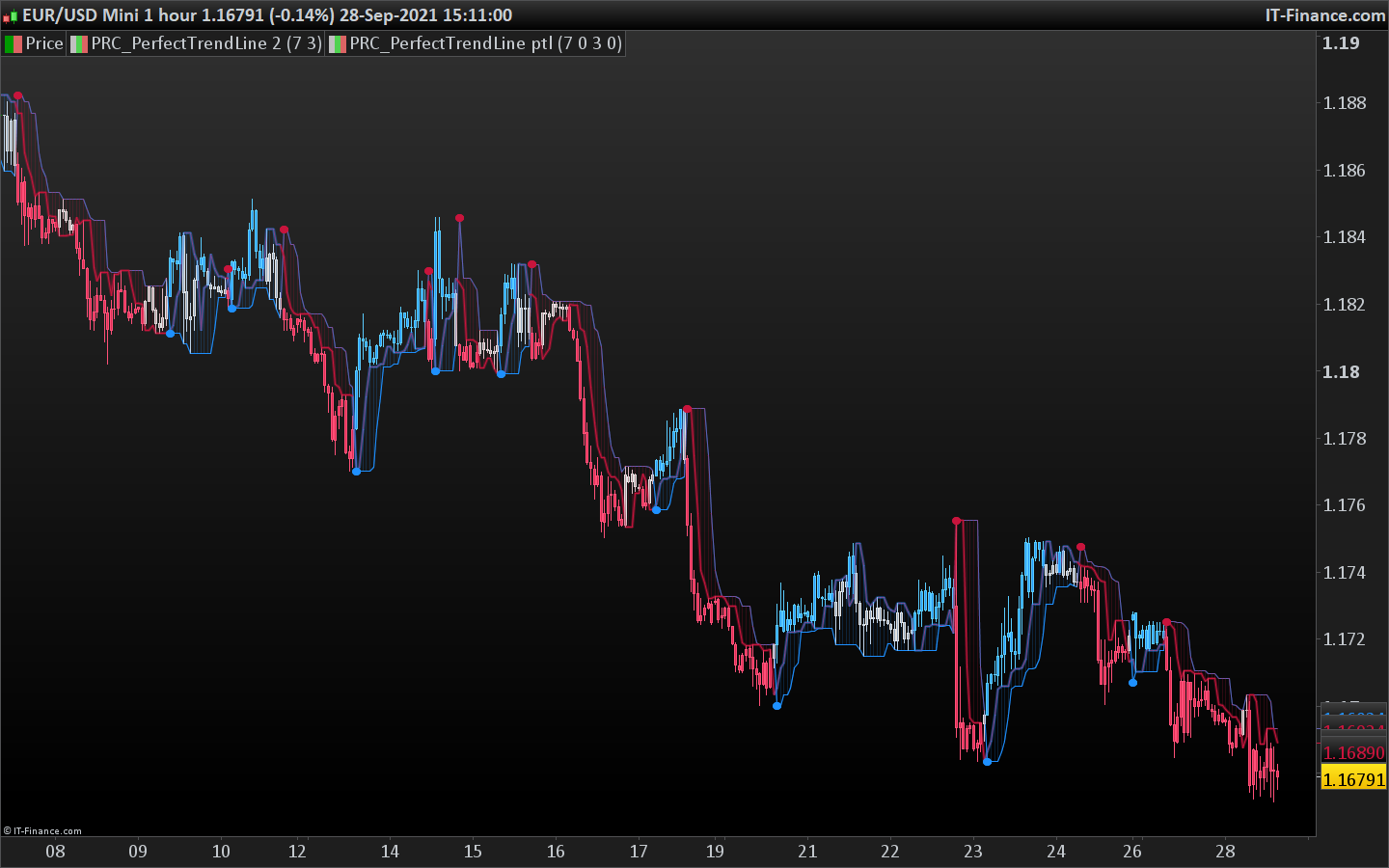Click the 1.186 price axis label
This screenshot has width=1389, height=868.
click(1345, 171)
